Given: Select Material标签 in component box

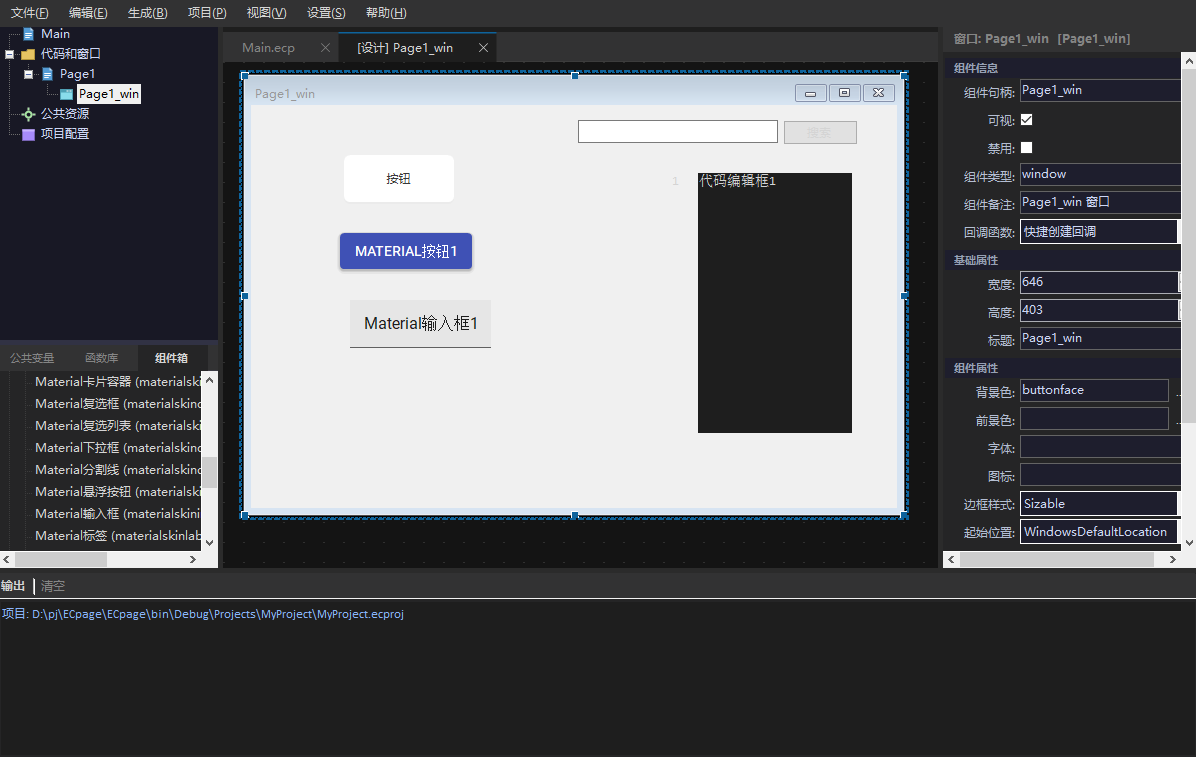Looking at the screenshot, I should point(117,536).
